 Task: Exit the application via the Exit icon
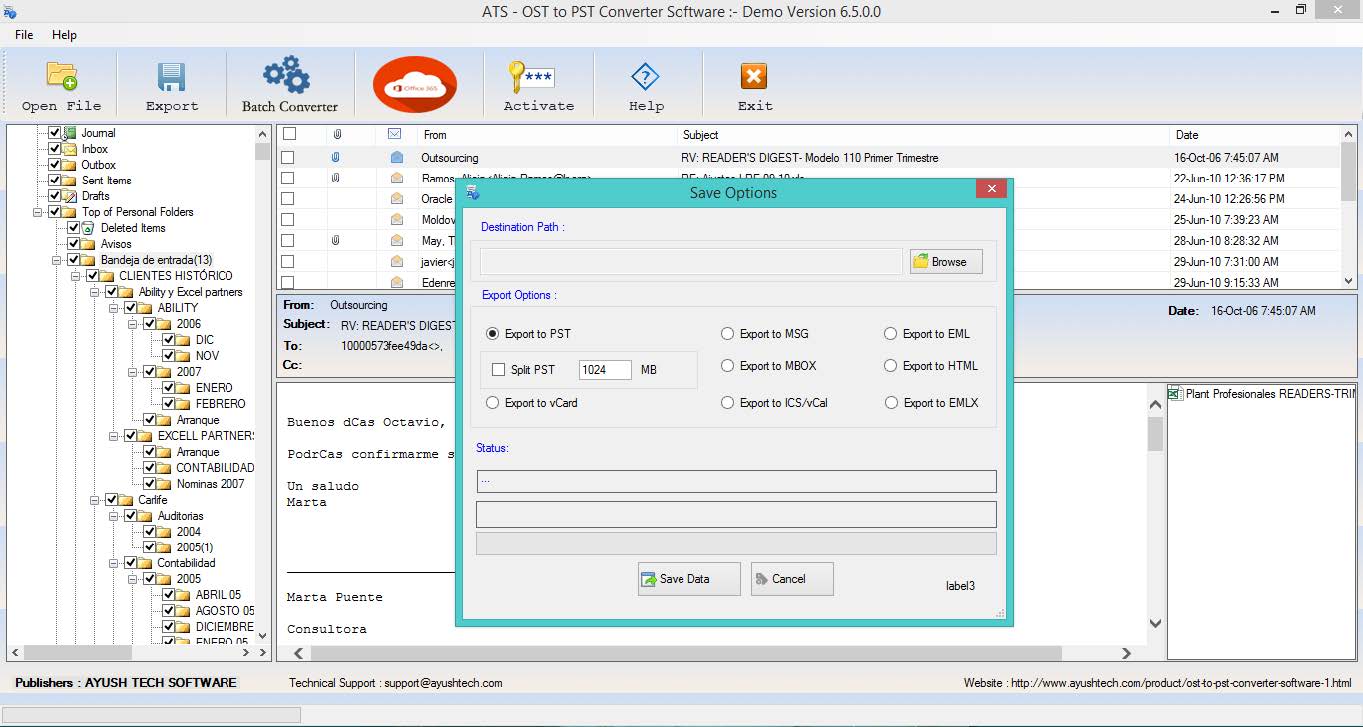(x=753, y=83)
